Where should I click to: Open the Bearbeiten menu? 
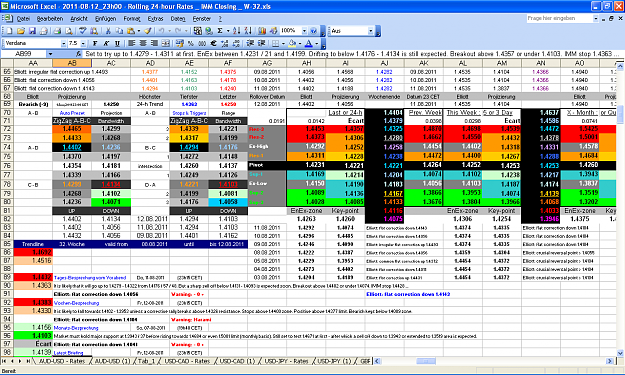(x=50, y=19)
